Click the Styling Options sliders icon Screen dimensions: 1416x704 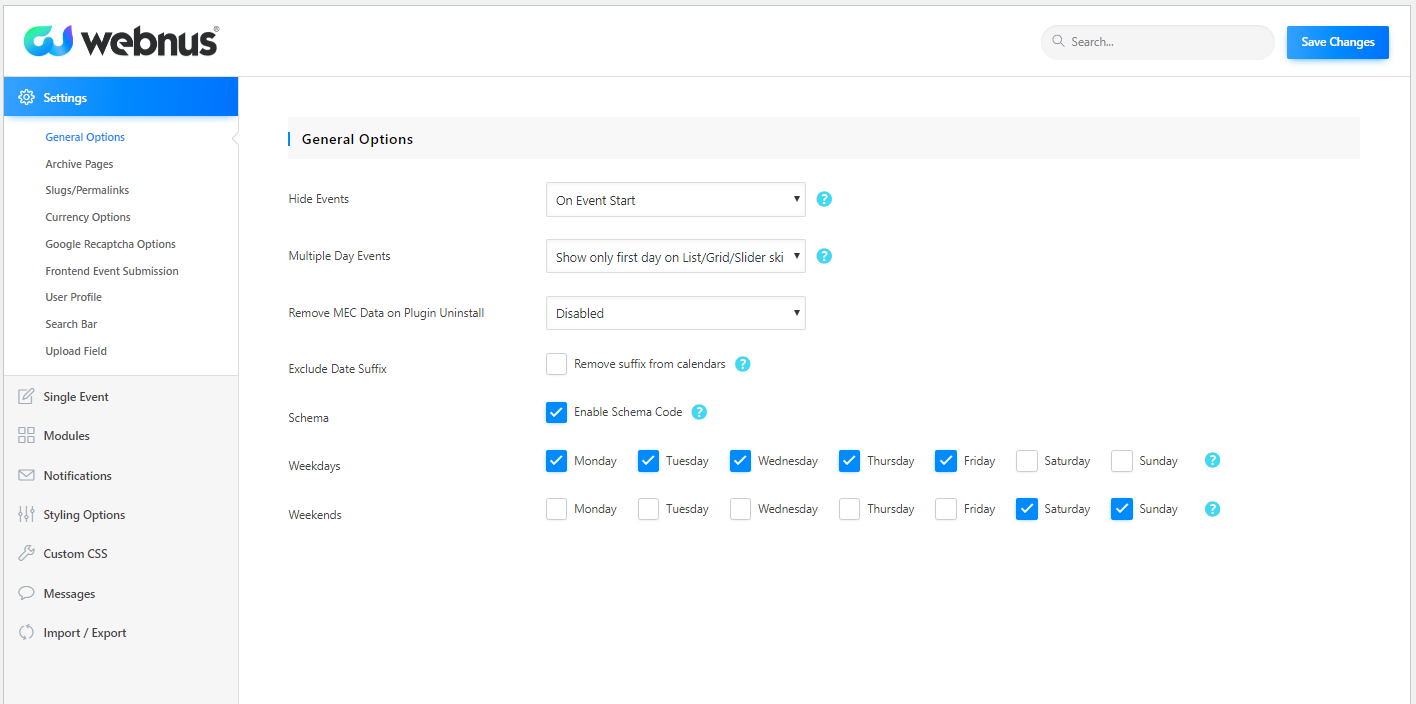(x=27, y=515)
